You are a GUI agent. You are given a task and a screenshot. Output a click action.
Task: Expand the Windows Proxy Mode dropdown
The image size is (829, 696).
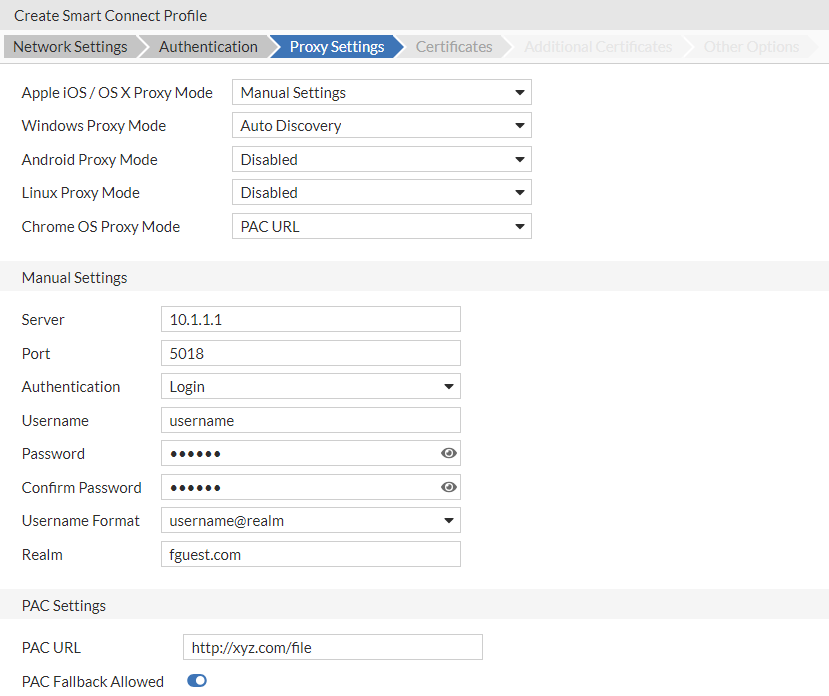381,126
